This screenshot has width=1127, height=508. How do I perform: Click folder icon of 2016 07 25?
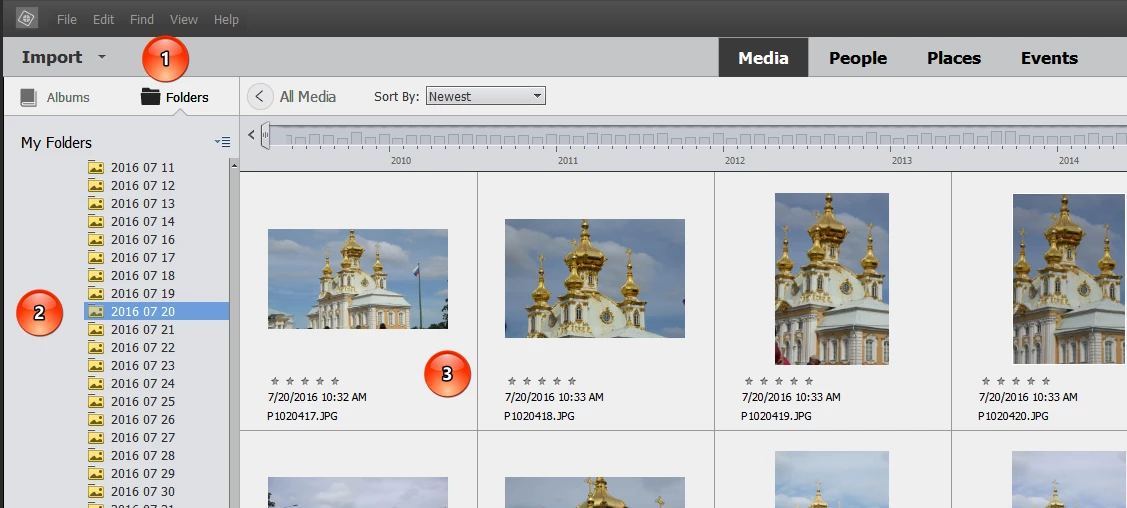tap(96, 401)
